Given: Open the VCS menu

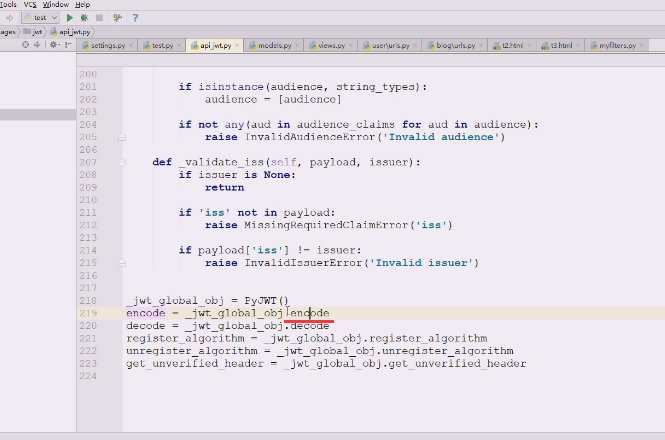Looking at the screenshot, I should click(30, 5).
